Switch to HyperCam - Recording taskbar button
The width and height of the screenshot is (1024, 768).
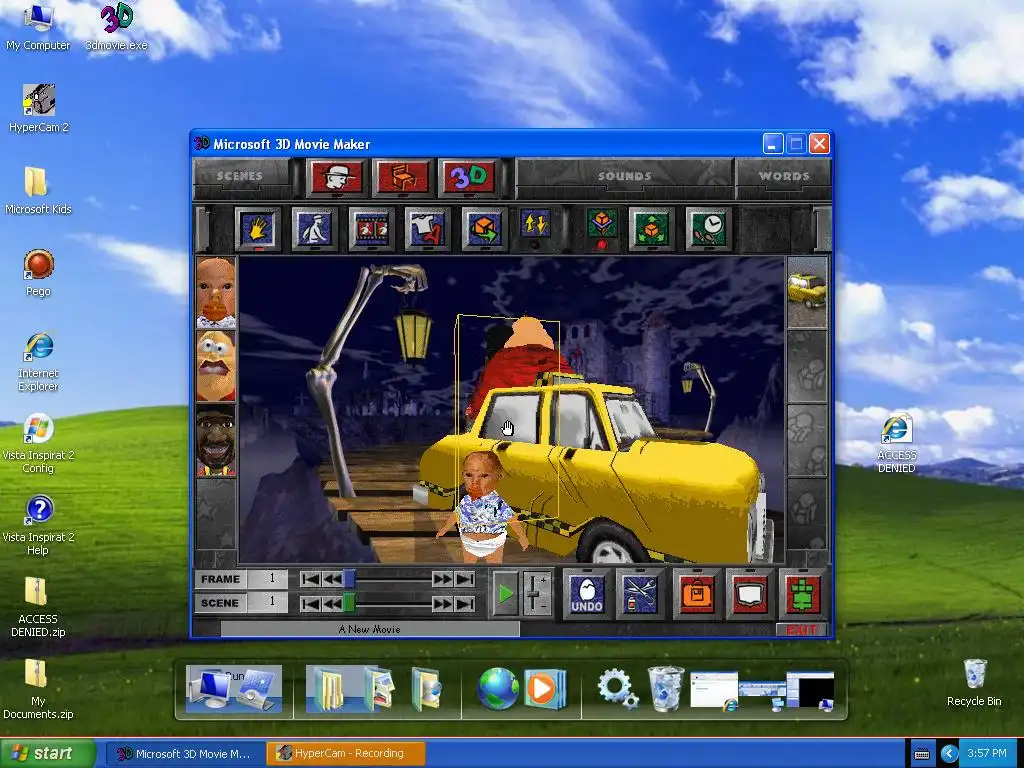346,754
